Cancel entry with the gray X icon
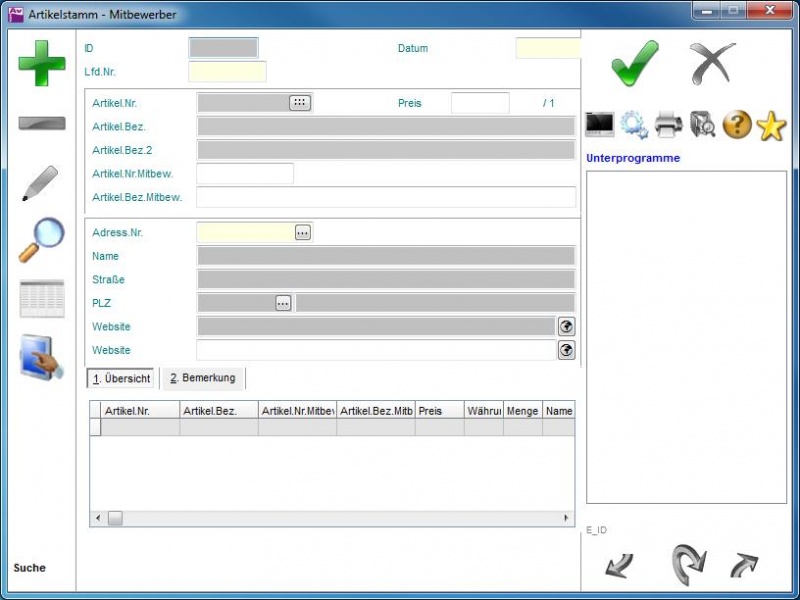Image resolution: width=800 pixels, height=600 pixels. point(713,64)
